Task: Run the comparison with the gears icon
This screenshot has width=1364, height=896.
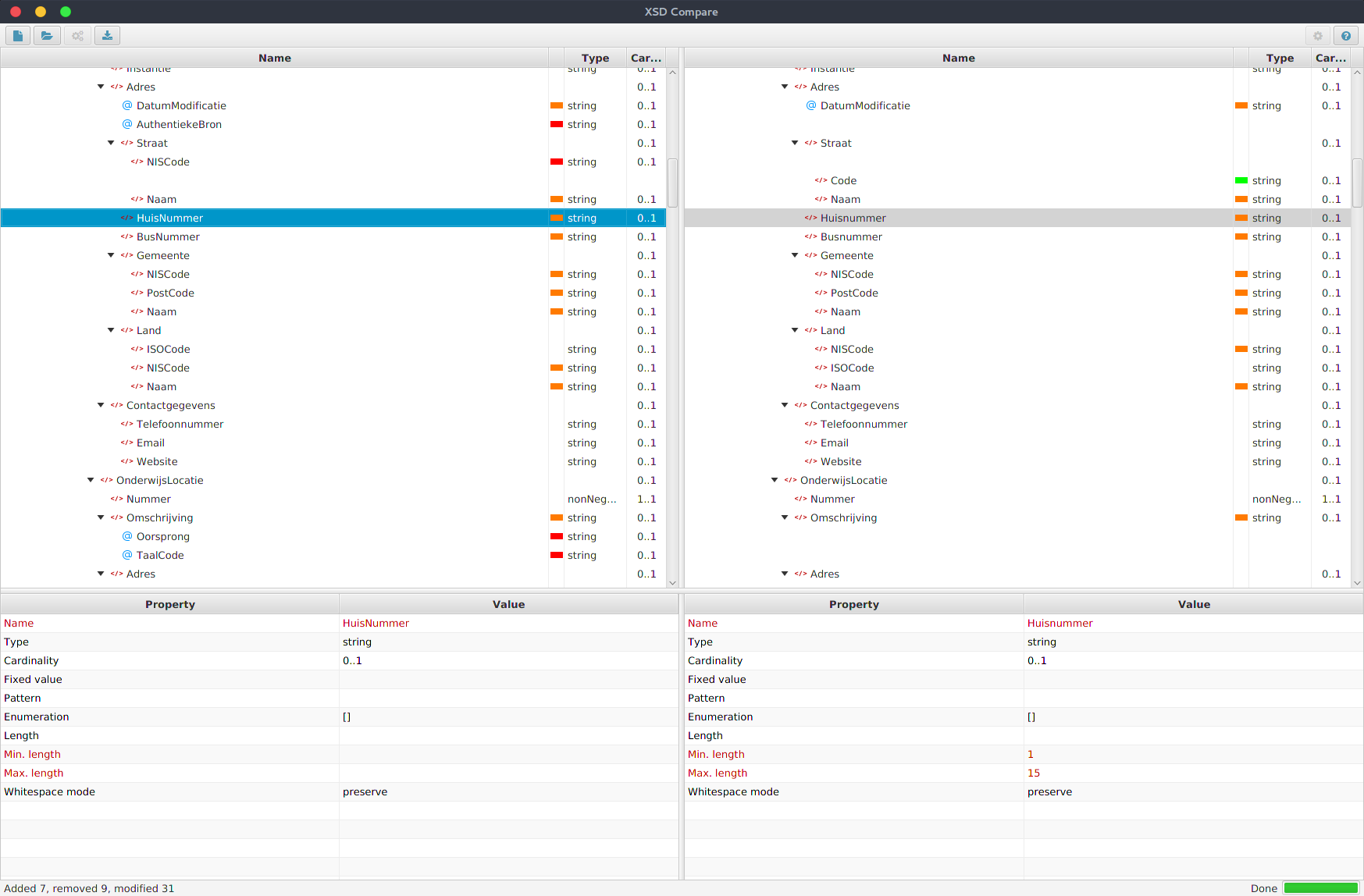Action: coord(77,35)
